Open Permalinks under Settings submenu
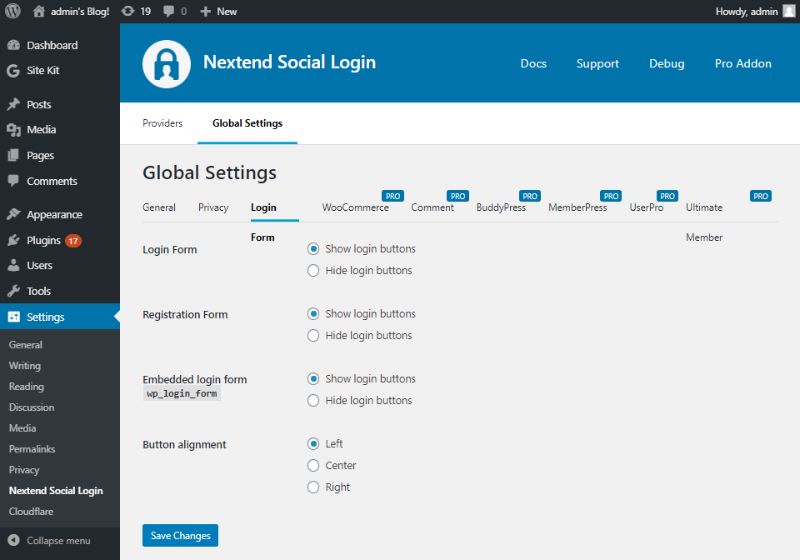 (32, 449)
